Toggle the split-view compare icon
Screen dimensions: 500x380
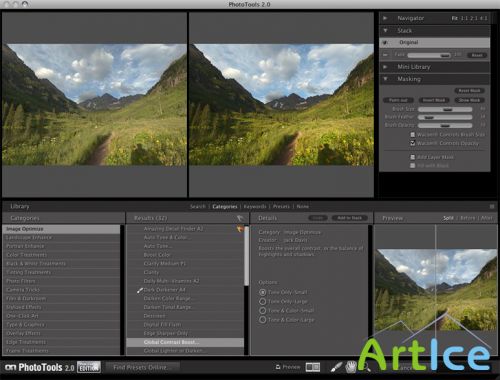[313, 367]
